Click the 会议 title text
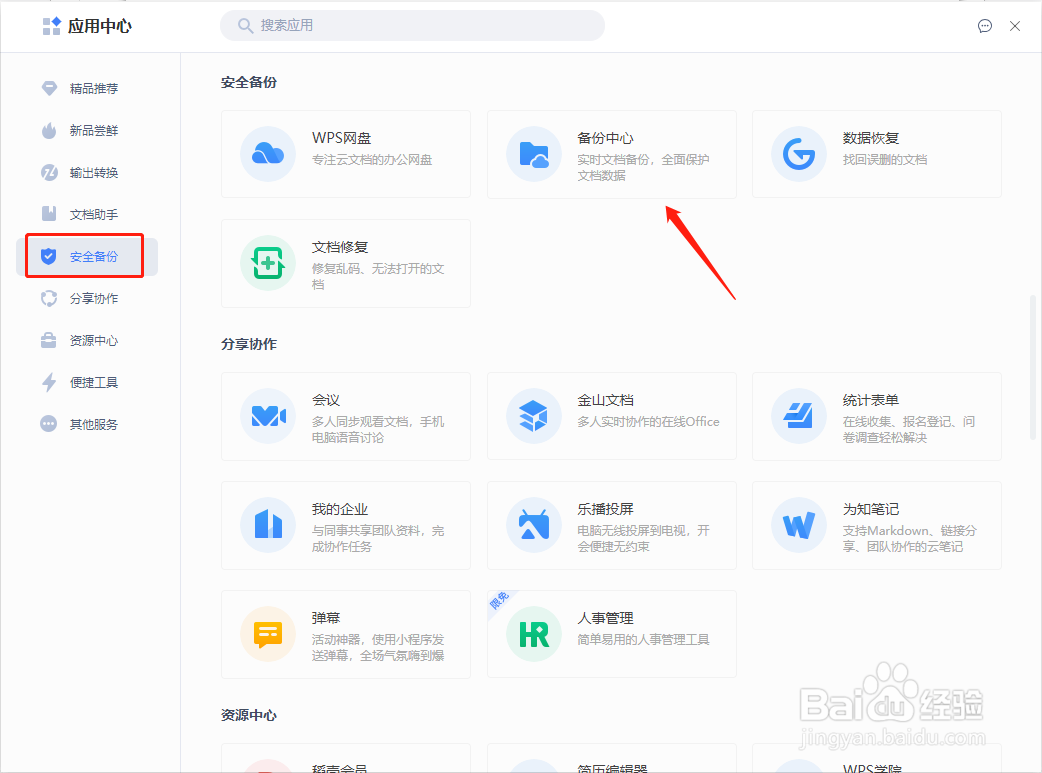The image size is (1042, 773). click(x=326, y=400)
